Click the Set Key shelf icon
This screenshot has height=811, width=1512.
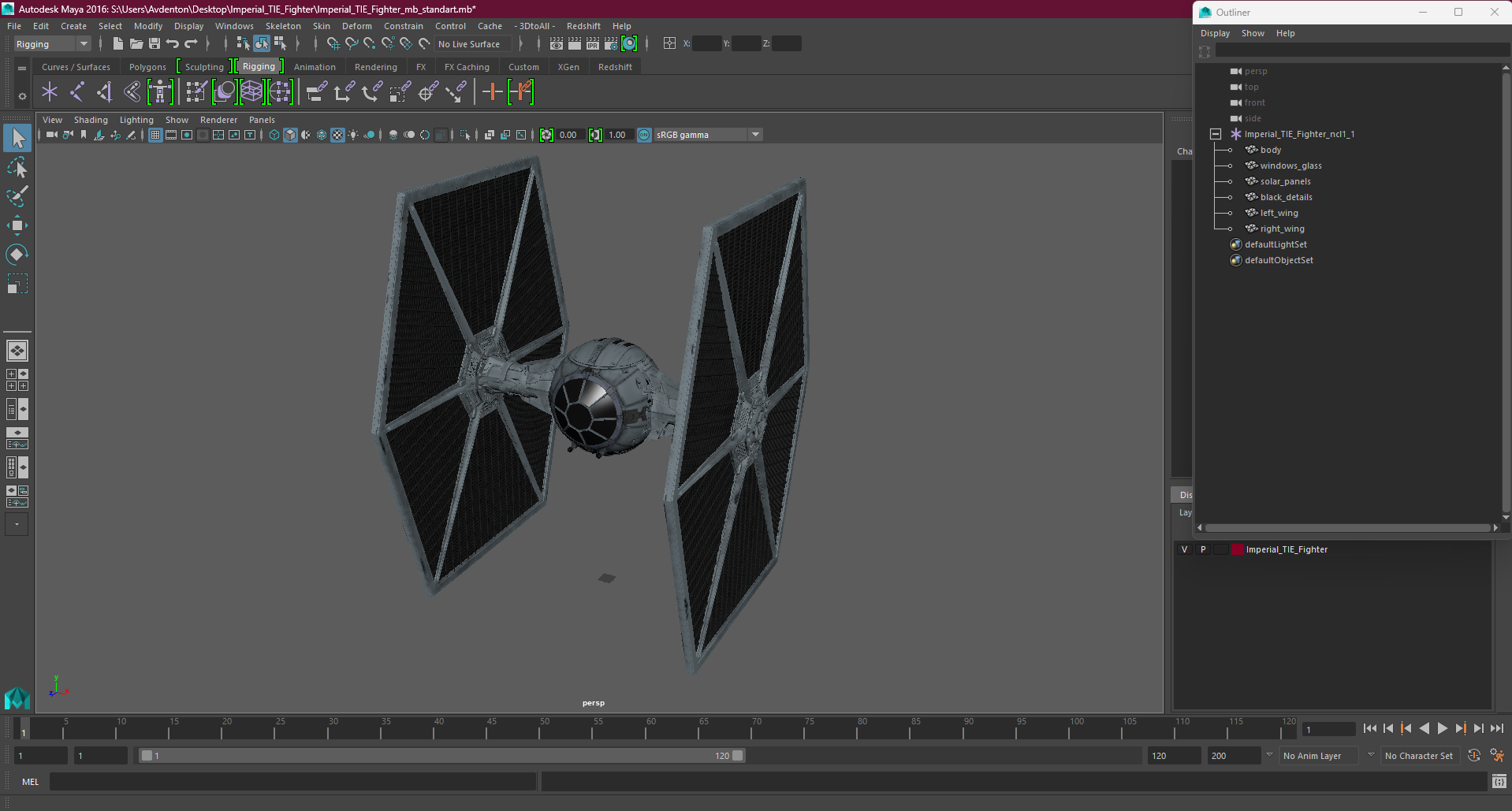(493, 92)
